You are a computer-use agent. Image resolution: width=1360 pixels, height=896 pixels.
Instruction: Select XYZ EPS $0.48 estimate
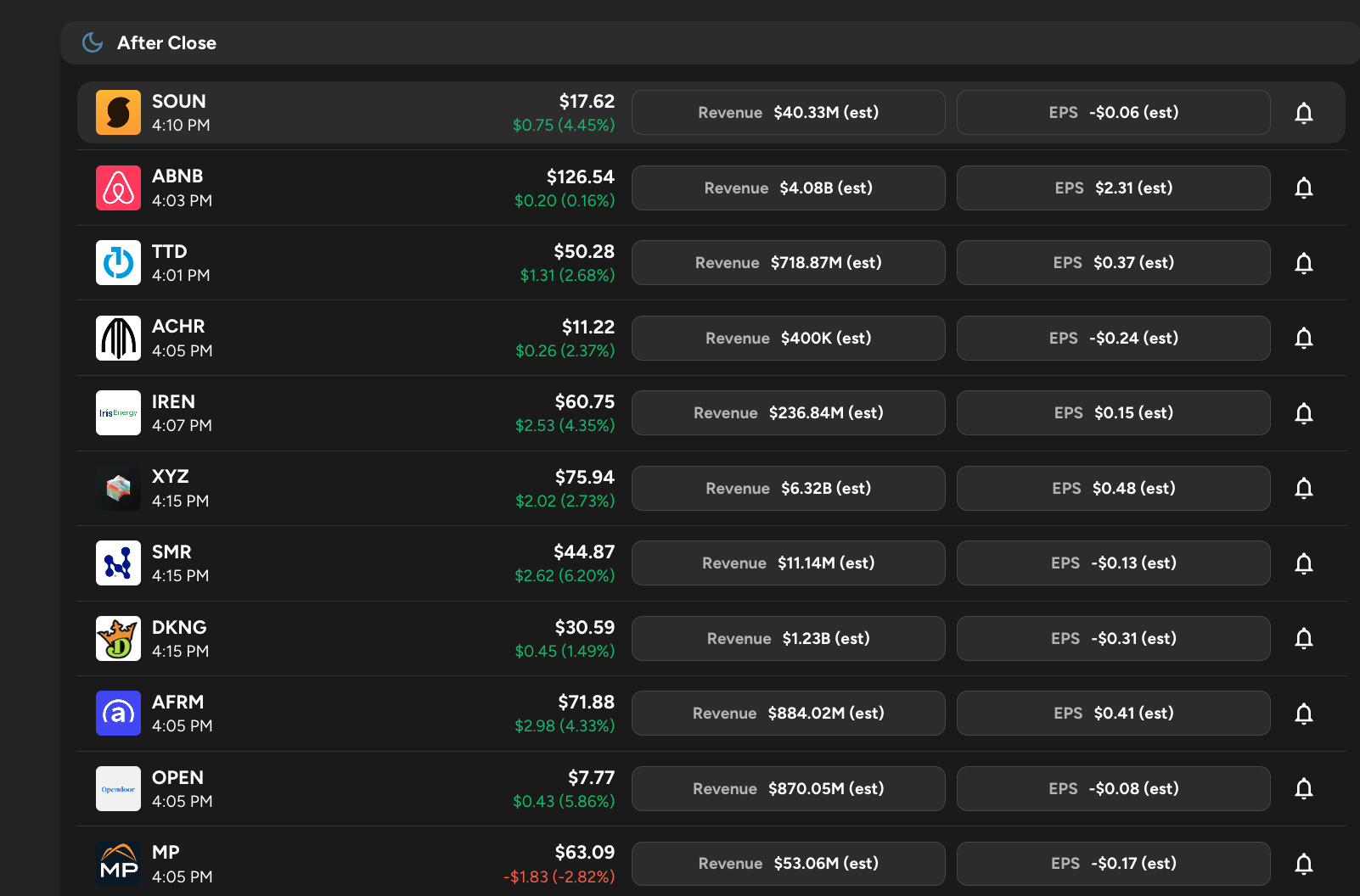1114,488
